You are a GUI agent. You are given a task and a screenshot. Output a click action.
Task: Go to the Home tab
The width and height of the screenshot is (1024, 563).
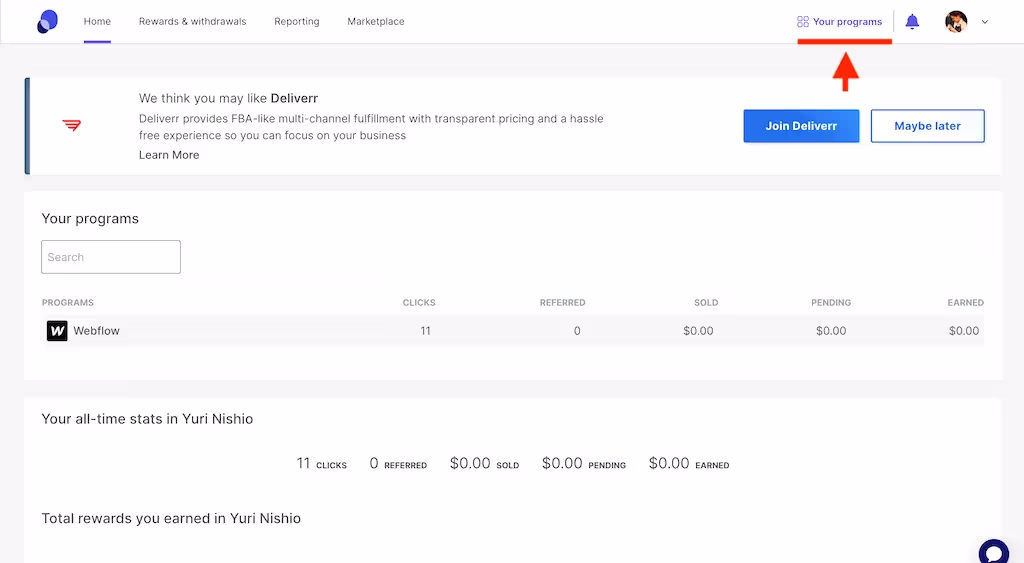click(x=97, y=22)
